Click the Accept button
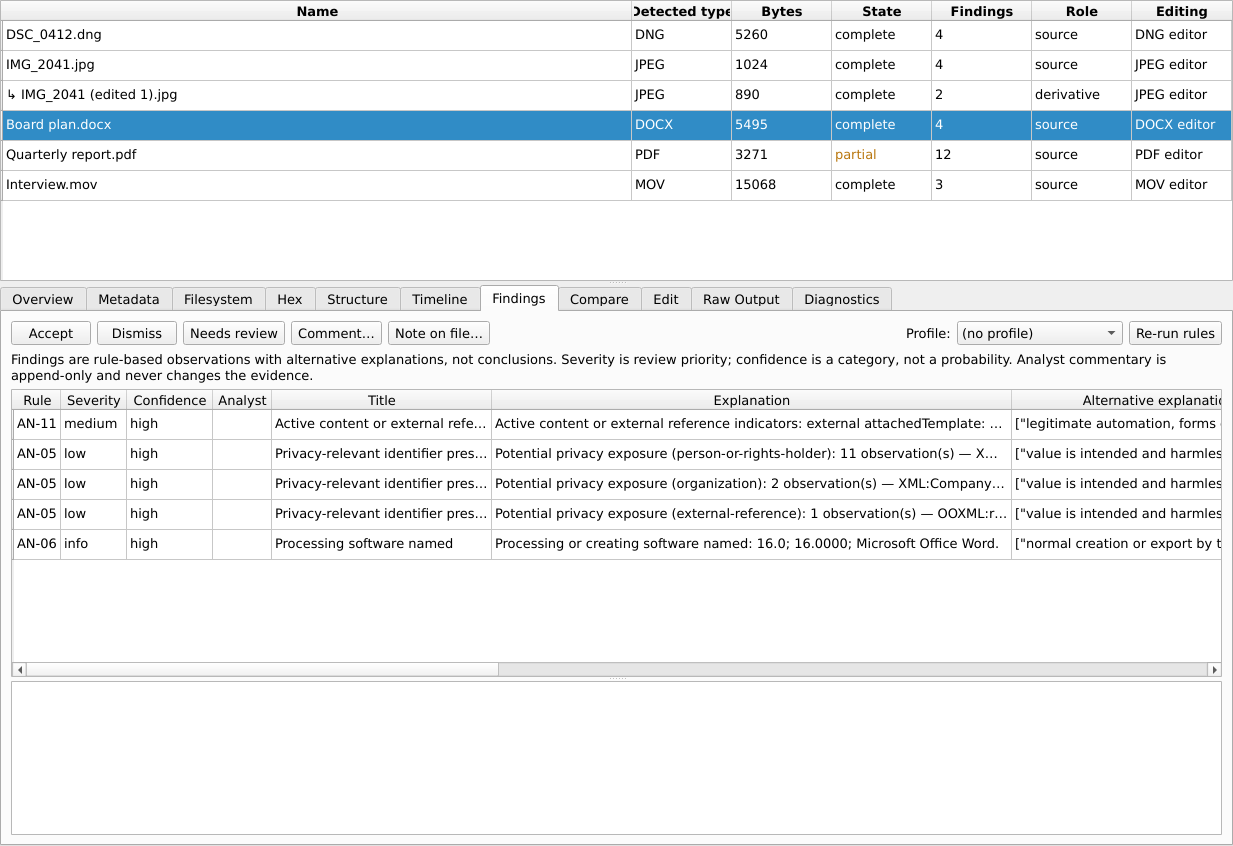The image size is (1233, 846). pyautogui.click(x=51, y=333)
